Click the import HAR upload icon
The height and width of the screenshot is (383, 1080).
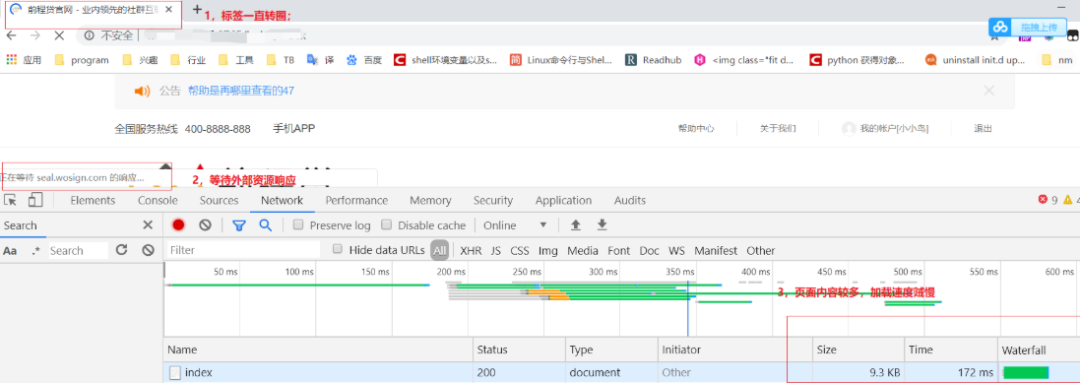click(575, 225)
